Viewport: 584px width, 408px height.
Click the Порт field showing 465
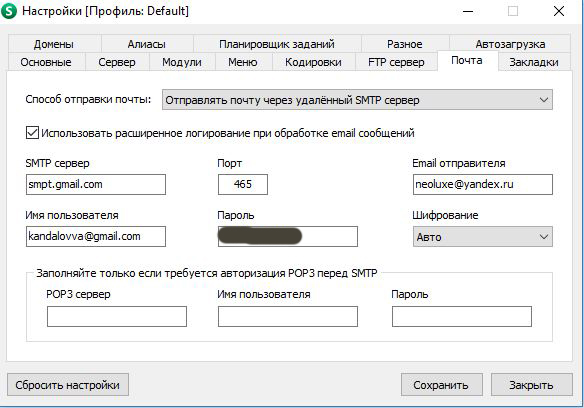coord(243,184)
